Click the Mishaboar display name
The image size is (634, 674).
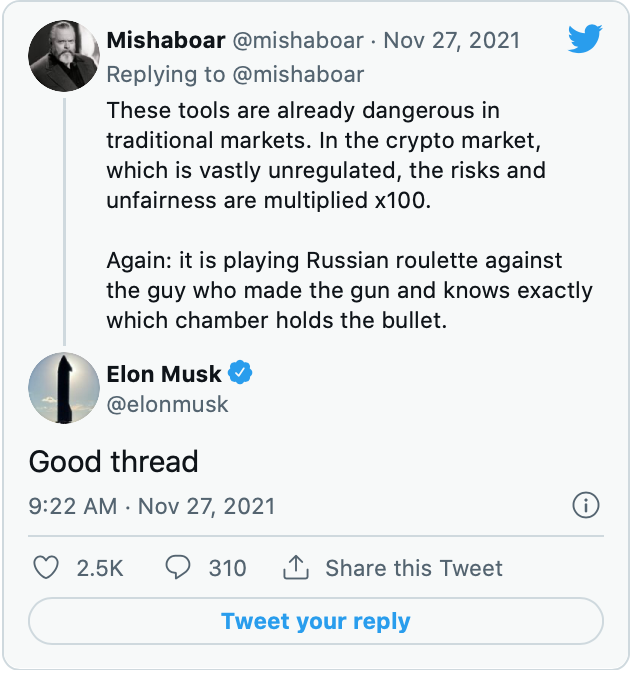[x=165, y=41]
